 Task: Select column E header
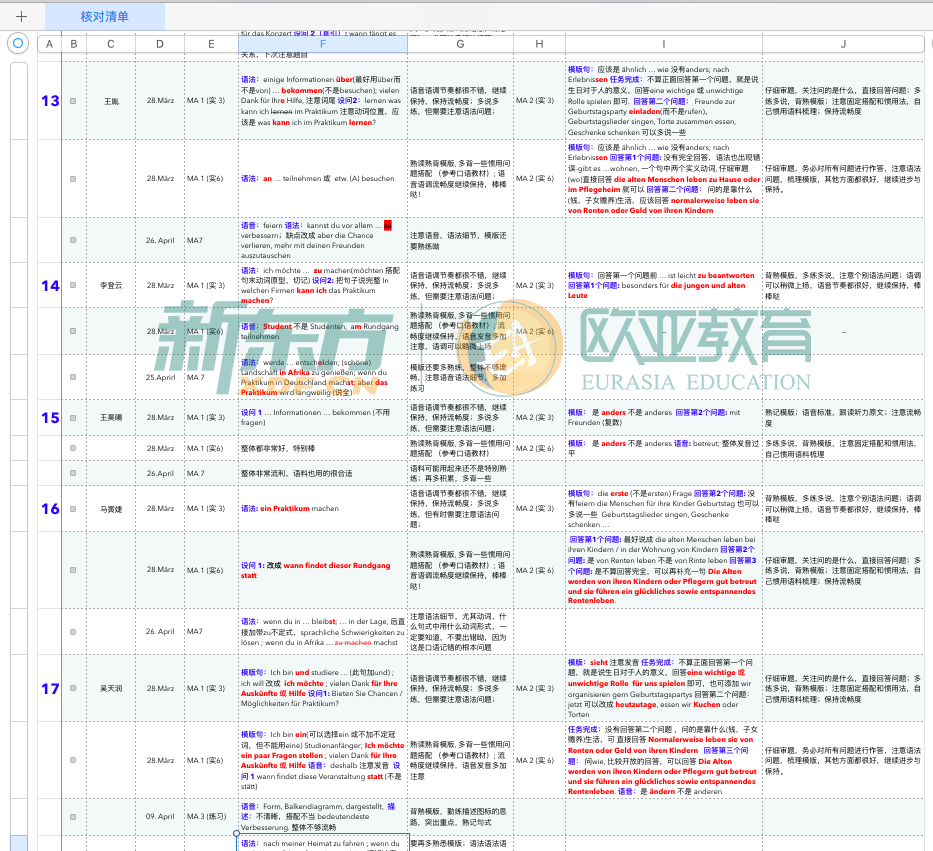tap(211, 44)
